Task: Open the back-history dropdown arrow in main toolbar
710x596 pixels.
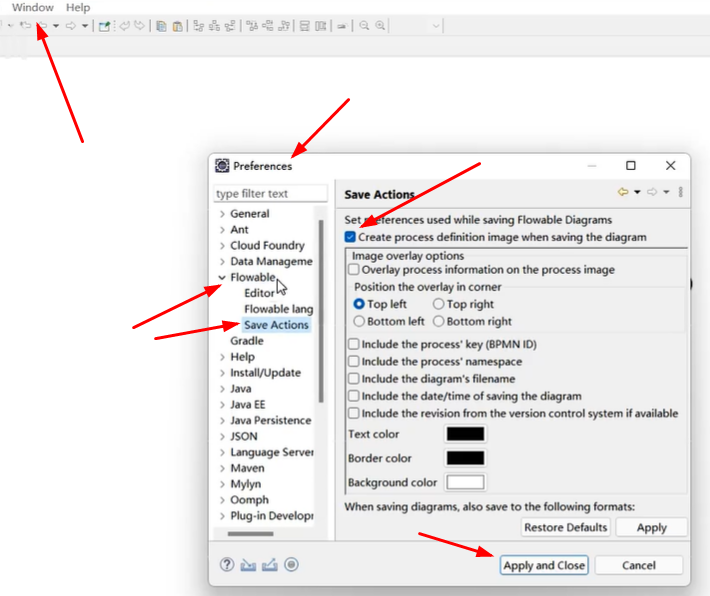Action: pos(56,26)
